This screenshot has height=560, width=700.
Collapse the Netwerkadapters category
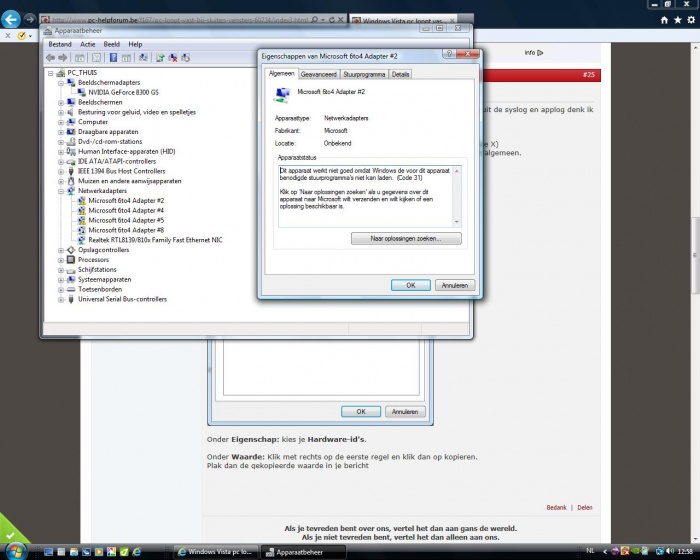[61, 191]
